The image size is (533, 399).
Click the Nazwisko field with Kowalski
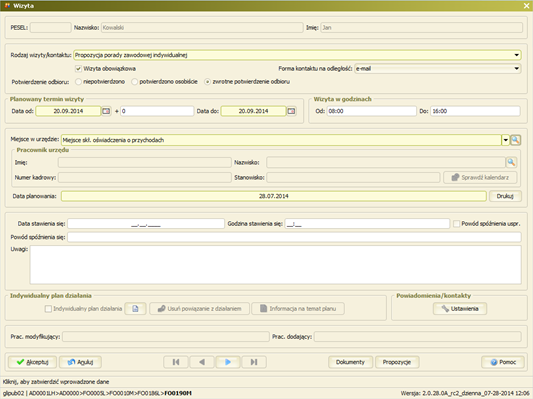202,28
